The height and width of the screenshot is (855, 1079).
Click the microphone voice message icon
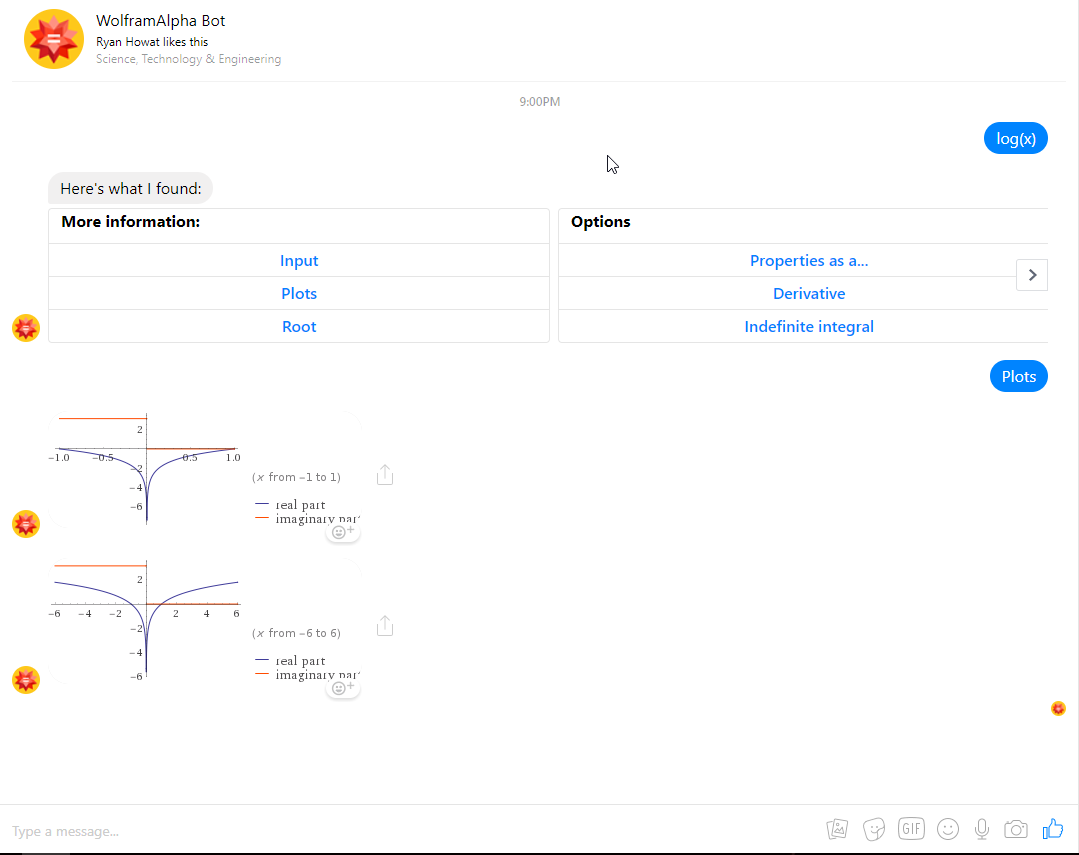coord(982,829)
